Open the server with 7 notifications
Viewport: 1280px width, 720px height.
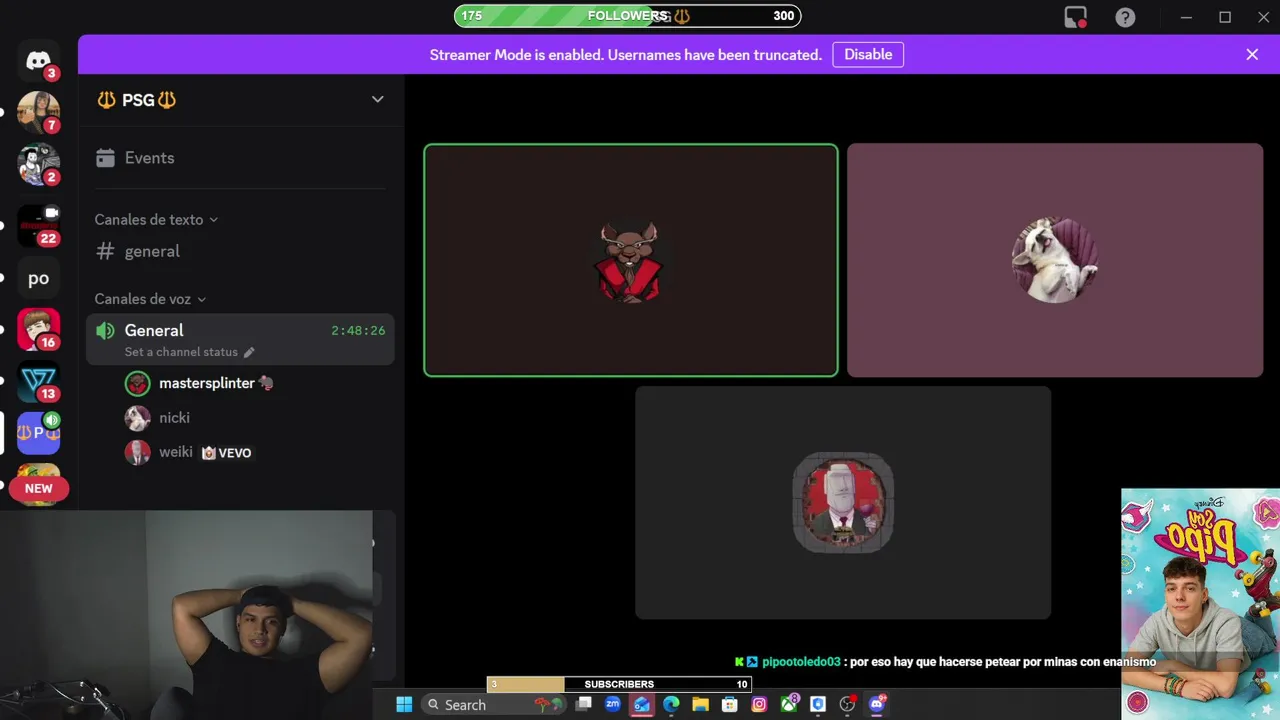tap(38, 112)
